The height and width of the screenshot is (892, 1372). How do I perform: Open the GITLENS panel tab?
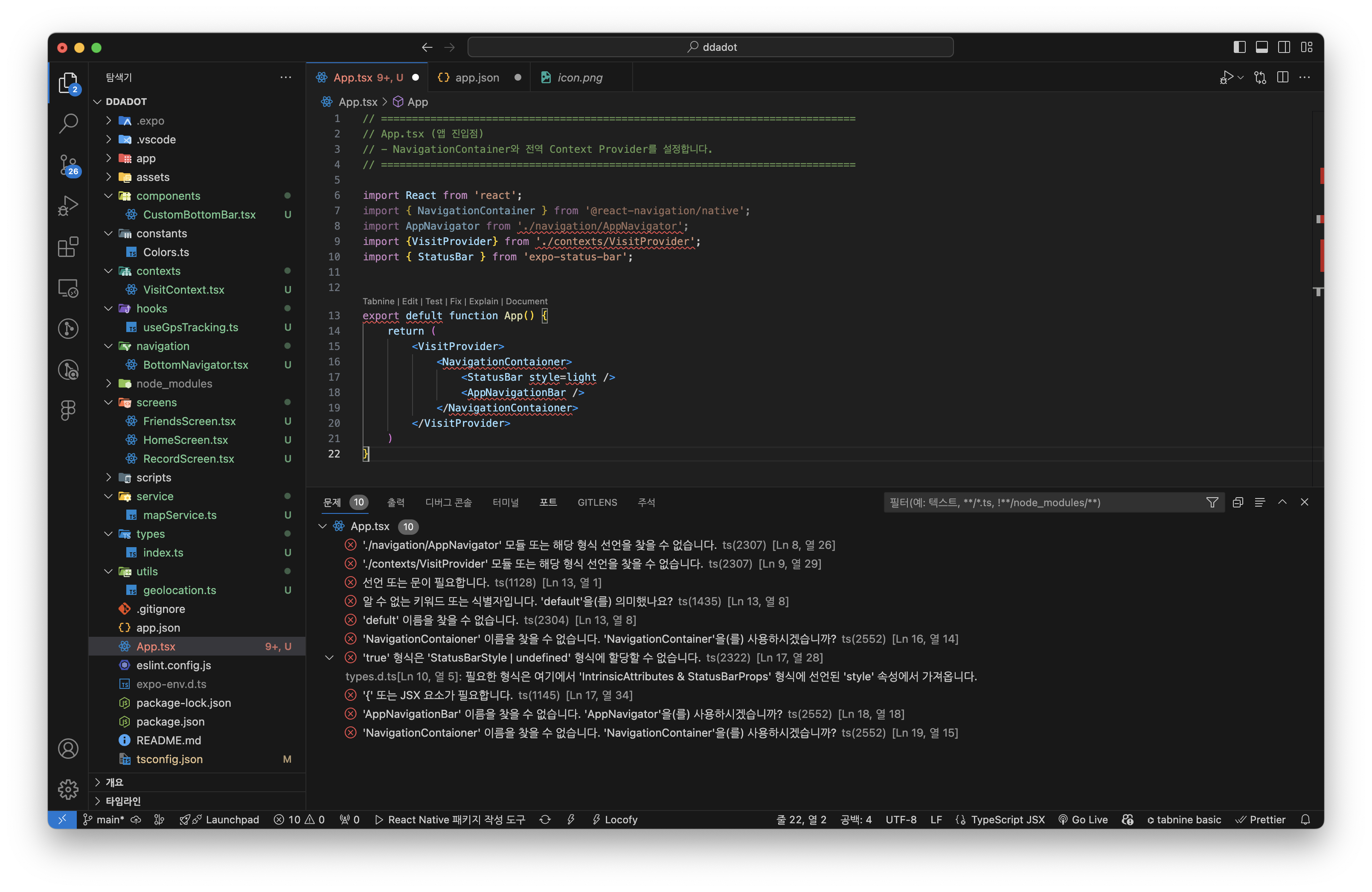[597, 502]
